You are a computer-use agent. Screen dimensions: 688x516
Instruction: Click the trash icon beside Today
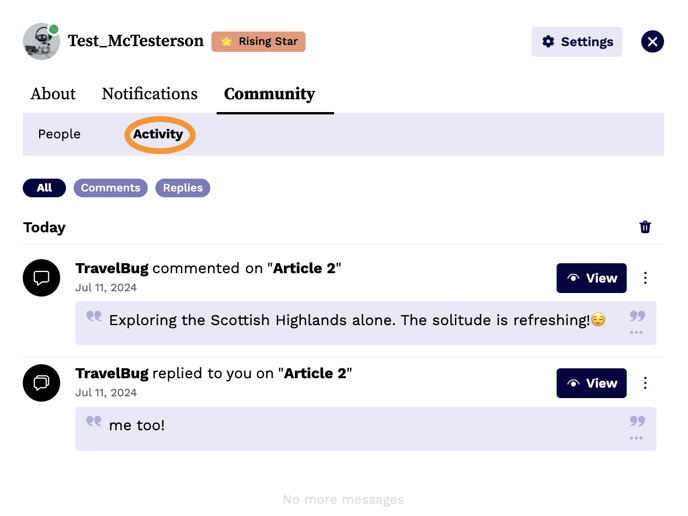pyautogui.click(x=645, y=227)
